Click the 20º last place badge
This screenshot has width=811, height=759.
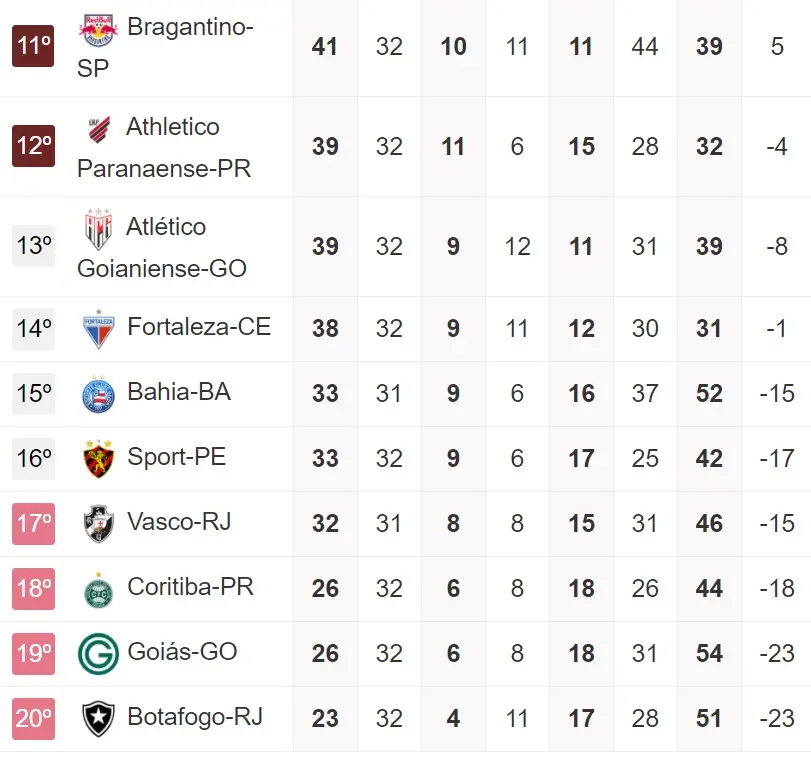pyautogui.click(x=33, y=718)
